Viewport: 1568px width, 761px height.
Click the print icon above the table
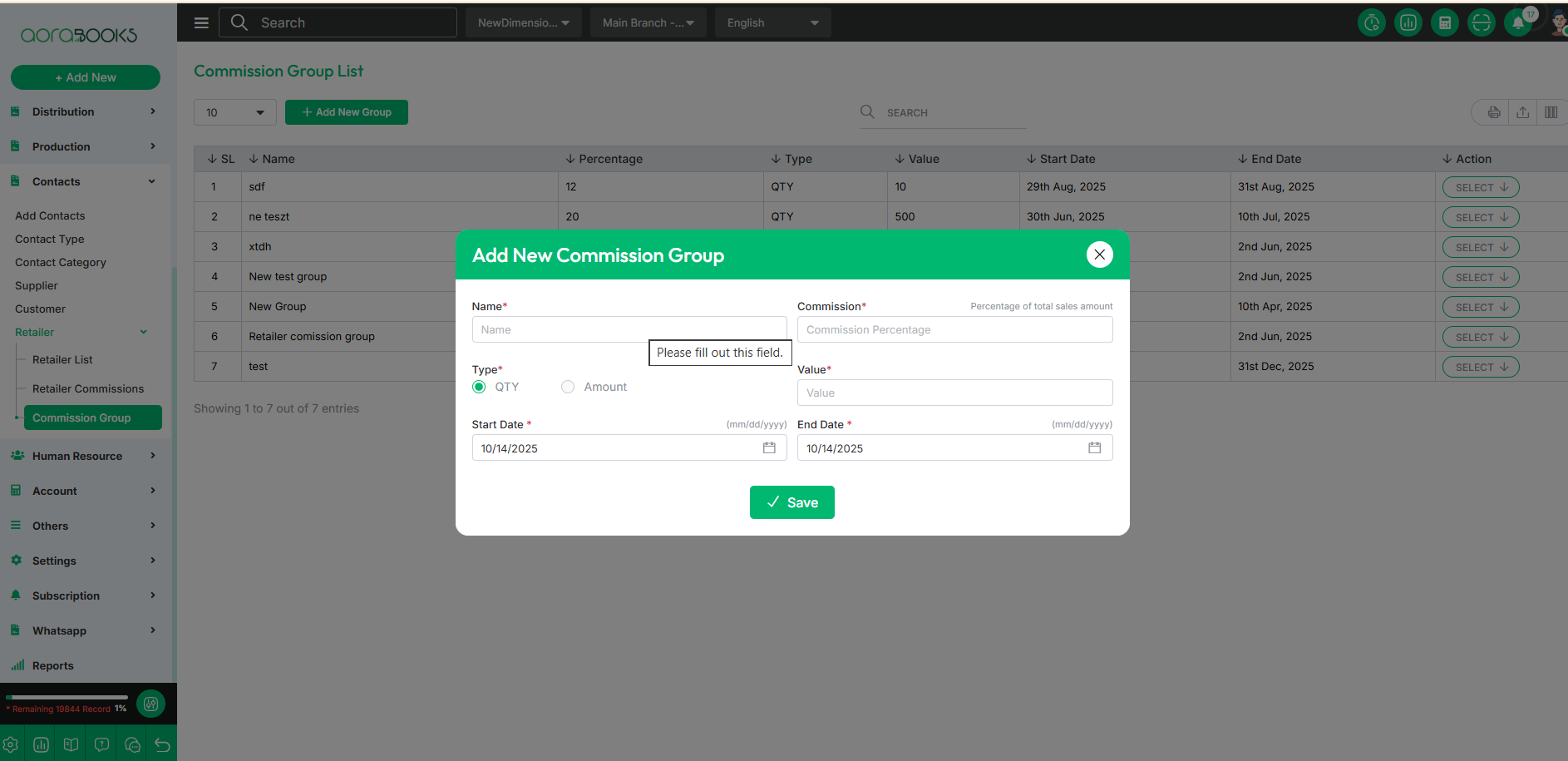(1494, 112)
